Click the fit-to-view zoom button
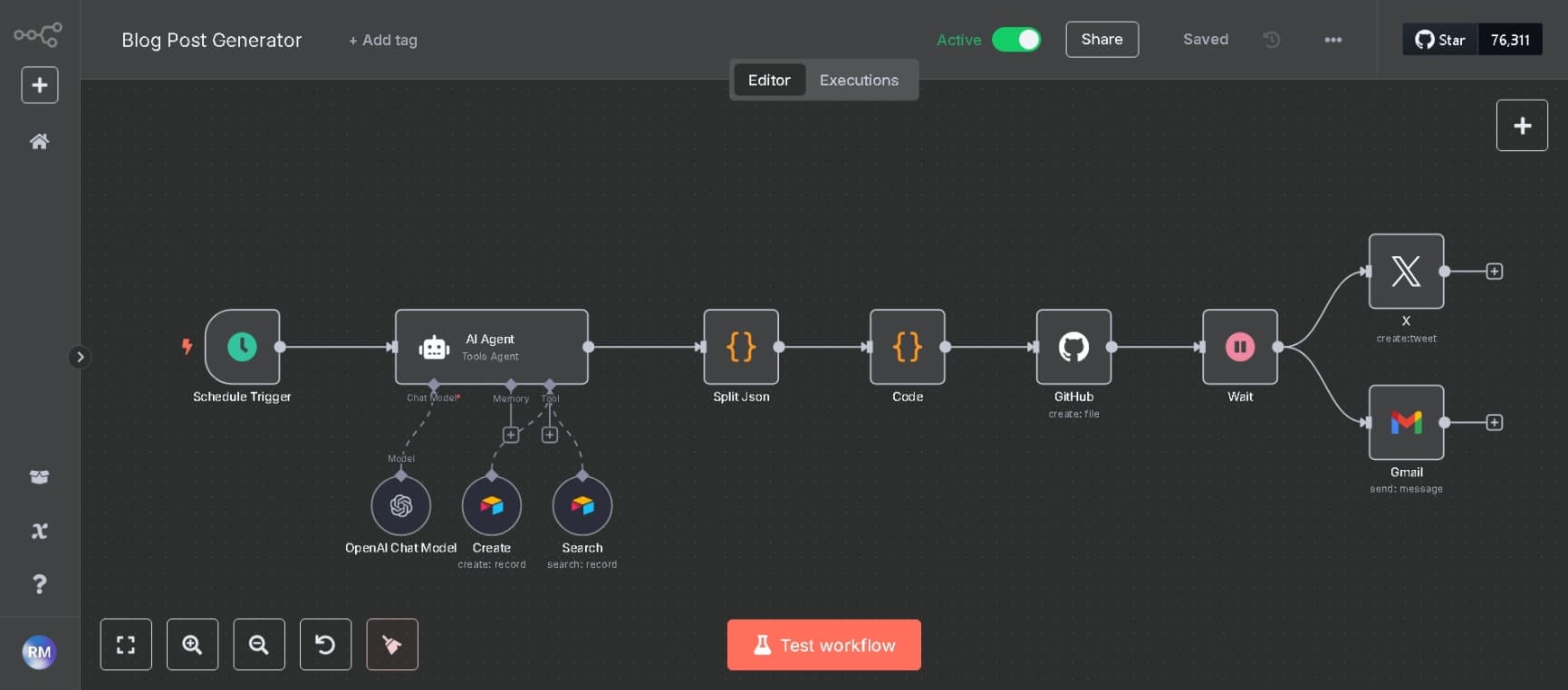The width and height of the screenshot is (1568, 690). 126,645
